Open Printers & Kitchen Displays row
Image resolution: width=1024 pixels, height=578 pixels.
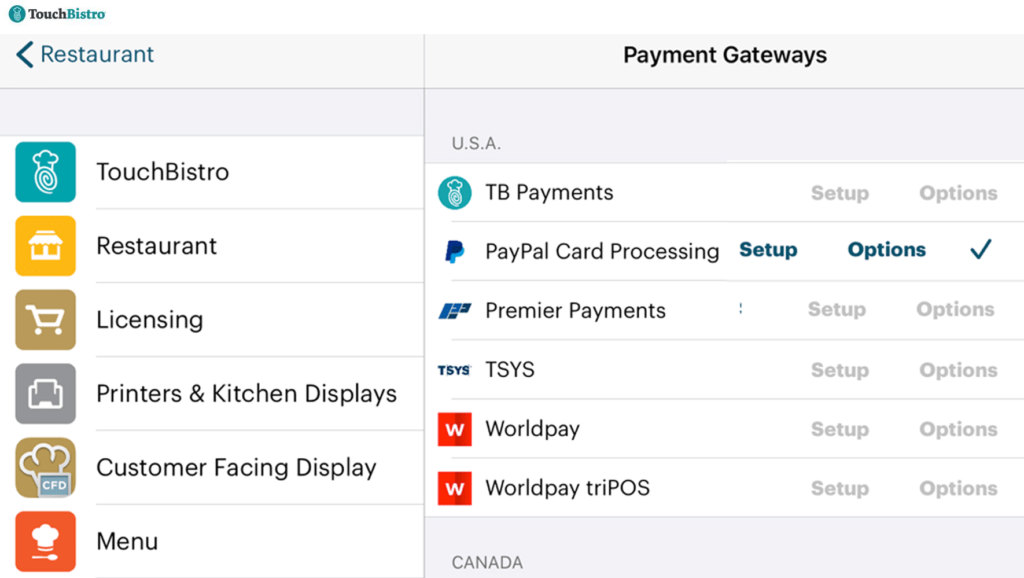coord(212,393)
